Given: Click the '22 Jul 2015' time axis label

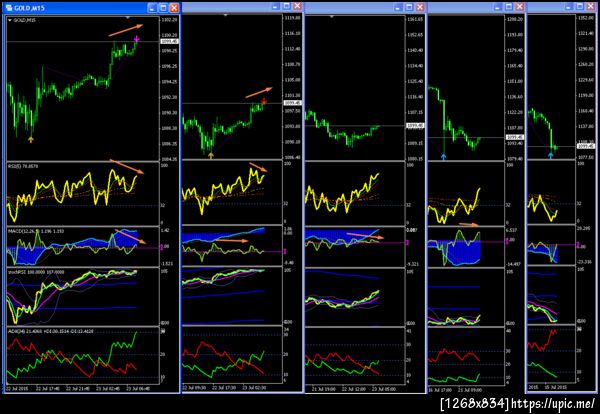Looking at the screenshot, I should click(17, 388).
